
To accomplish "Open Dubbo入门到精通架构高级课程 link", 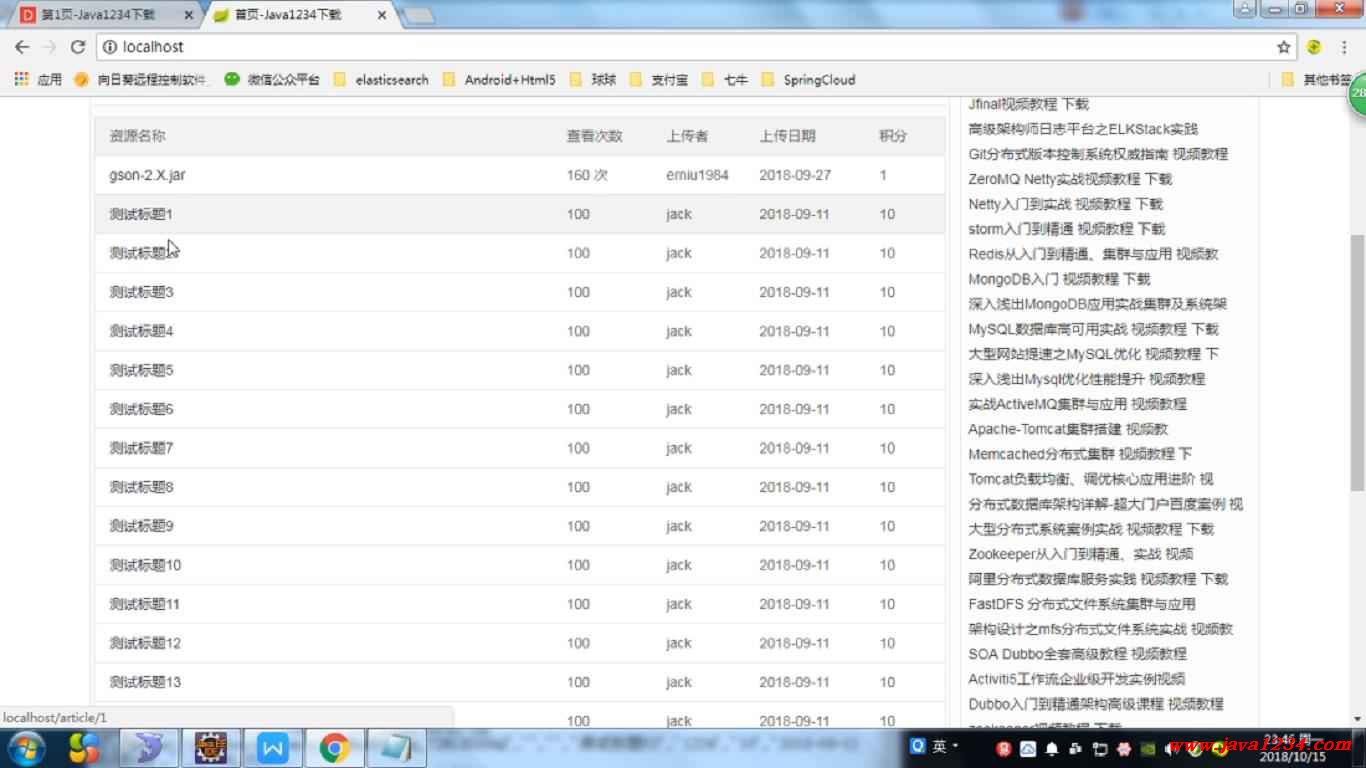I will (x=1096, y=704).
